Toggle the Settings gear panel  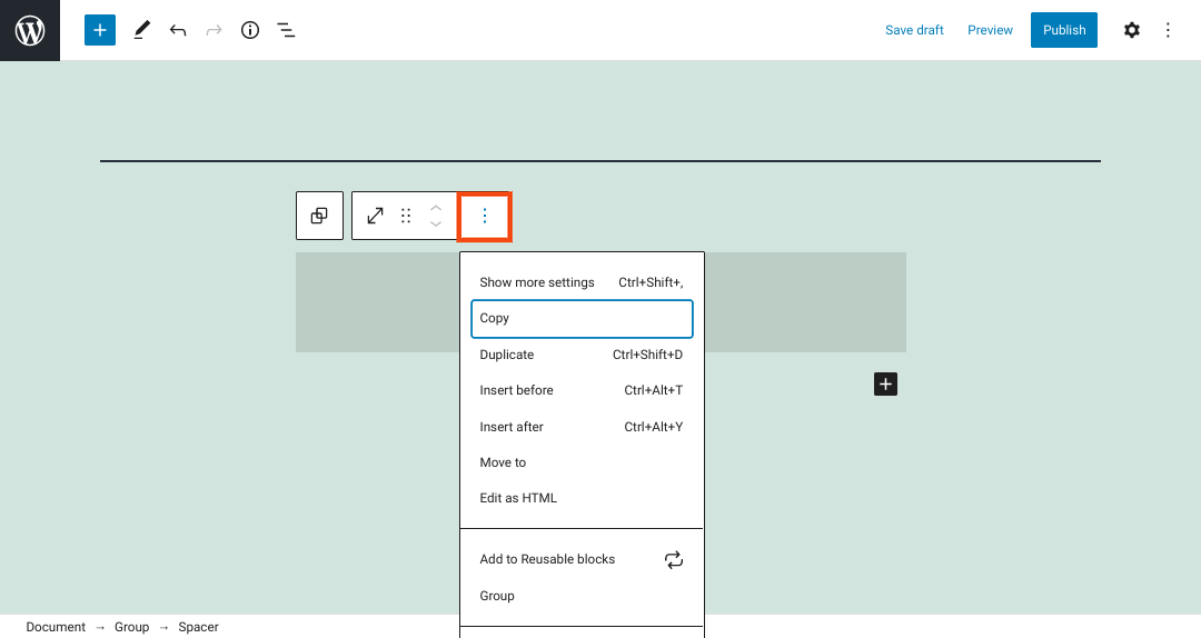point(1131,30)
